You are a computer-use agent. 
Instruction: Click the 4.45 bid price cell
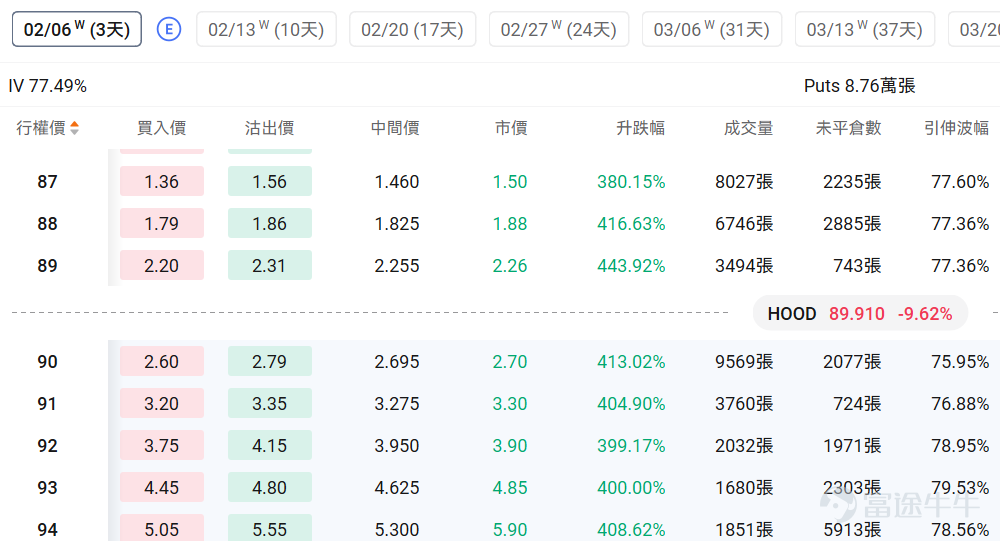[162, 487]
